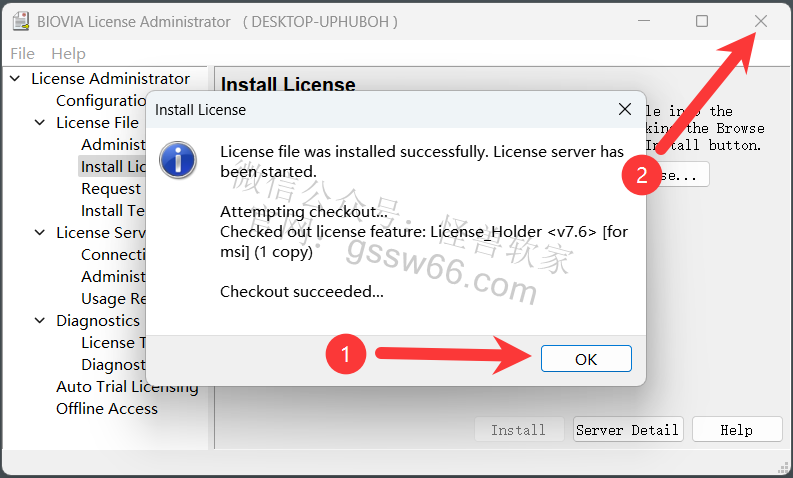Select the Diagnostics tree node
This screenshot has height=478, width=793.
pyautogui.click(x=98, y=321)
